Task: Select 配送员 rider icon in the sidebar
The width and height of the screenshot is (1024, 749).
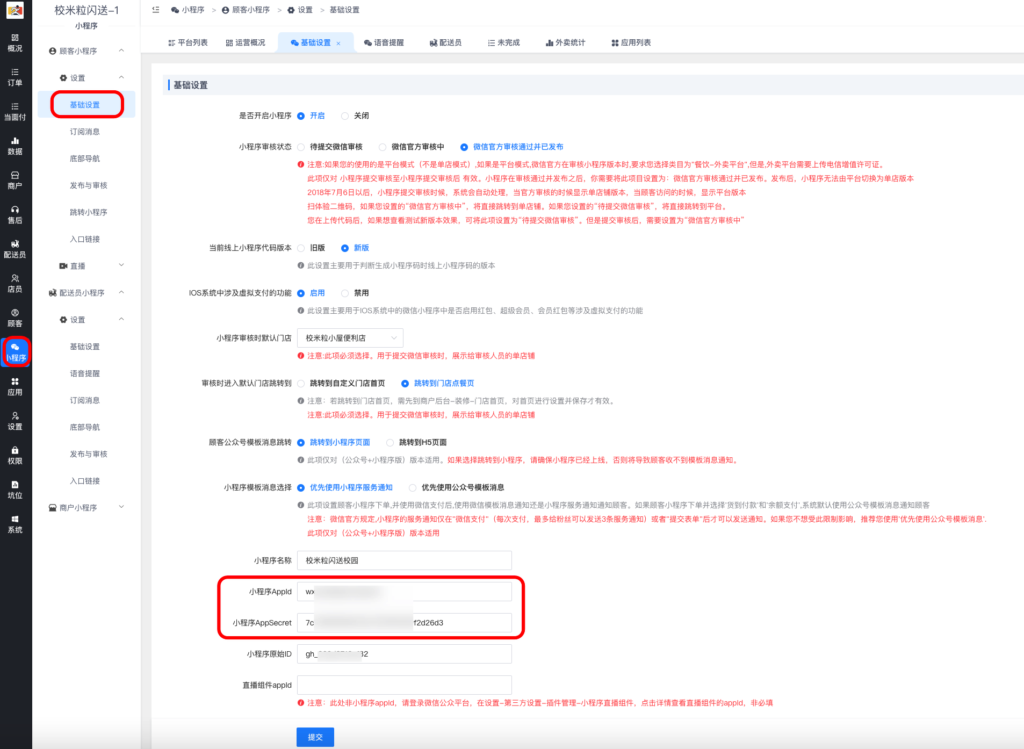Action: pos(15,248)
